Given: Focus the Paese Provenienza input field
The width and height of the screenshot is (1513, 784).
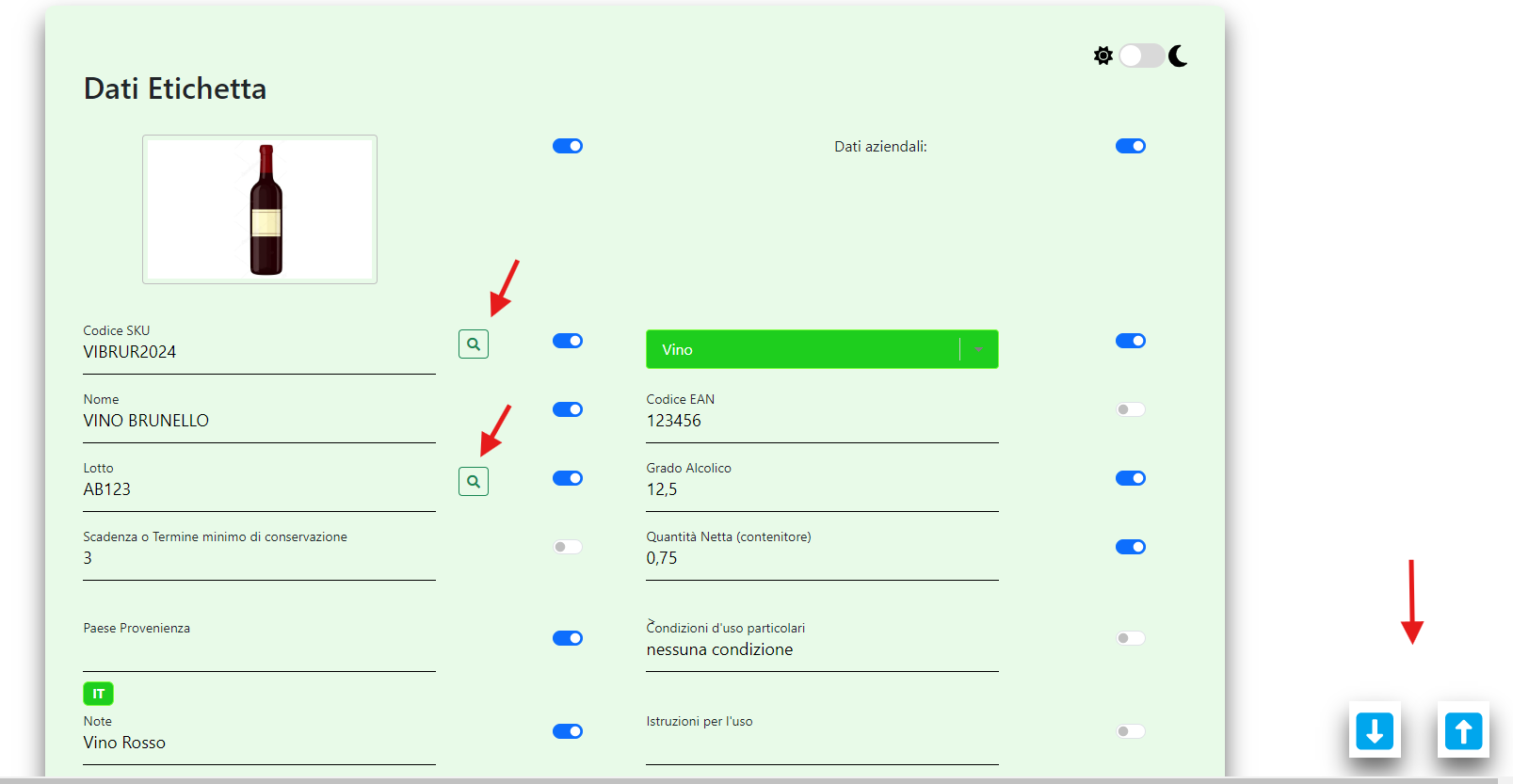Looking at the screenshot, I should pyautogui.click(x=259, y=651).
